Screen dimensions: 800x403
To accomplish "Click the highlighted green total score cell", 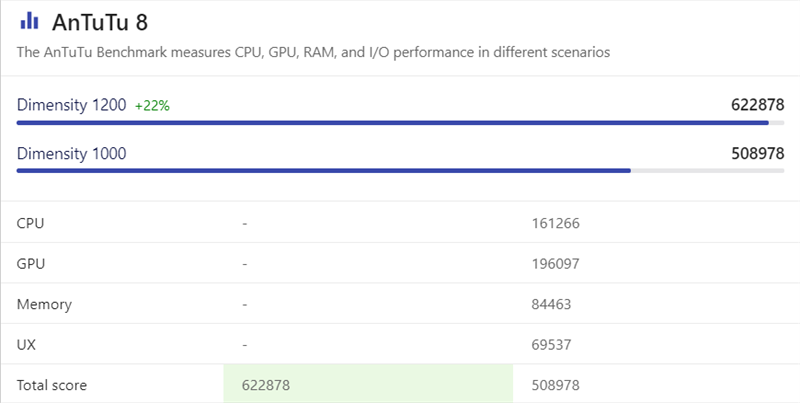I will (x=367, y=384).
